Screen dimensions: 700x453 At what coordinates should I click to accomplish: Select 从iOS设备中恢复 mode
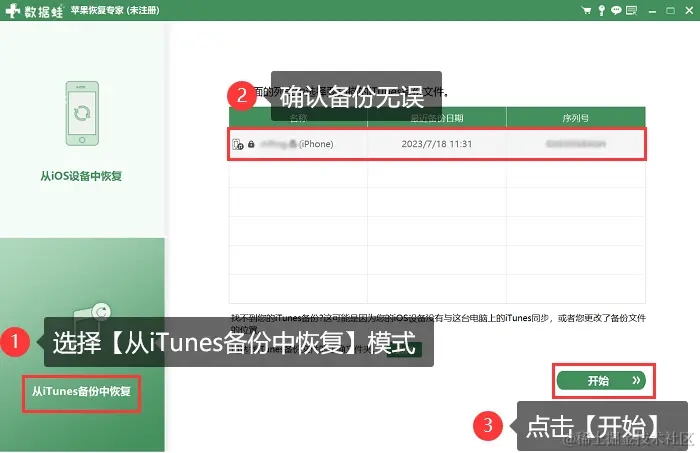[x=81, y=176]
